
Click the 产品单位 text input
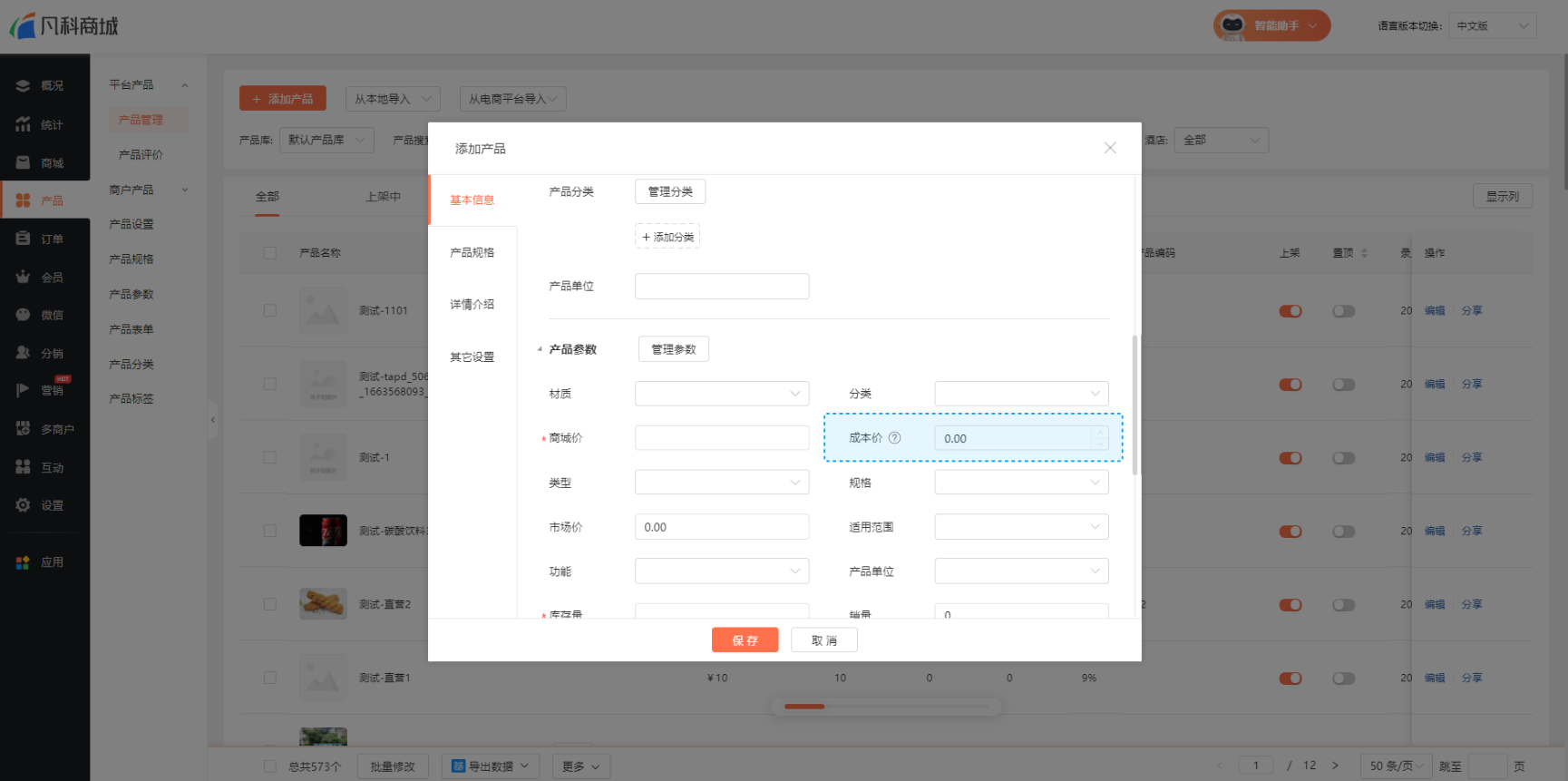click(x=722, y=287)
